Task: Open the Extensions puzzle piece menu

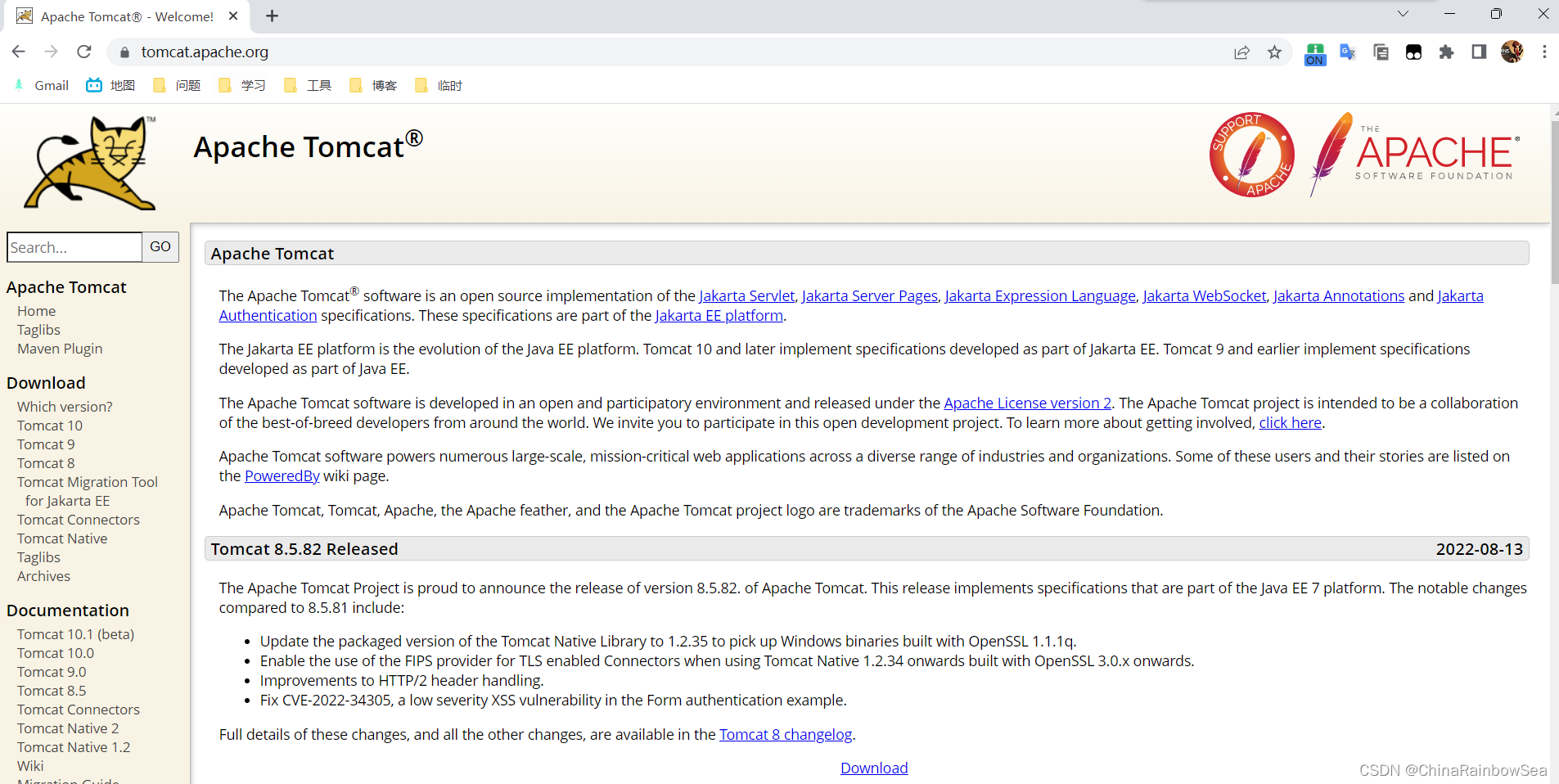Action: coord(1446,52)
